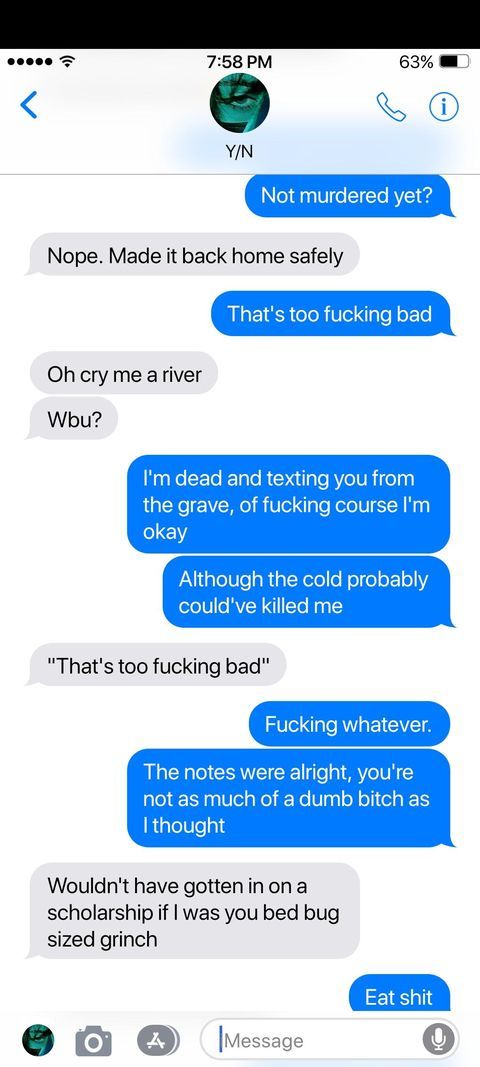
Task: Select the "Fucking whatever." sent message
Action: point(351,724)
